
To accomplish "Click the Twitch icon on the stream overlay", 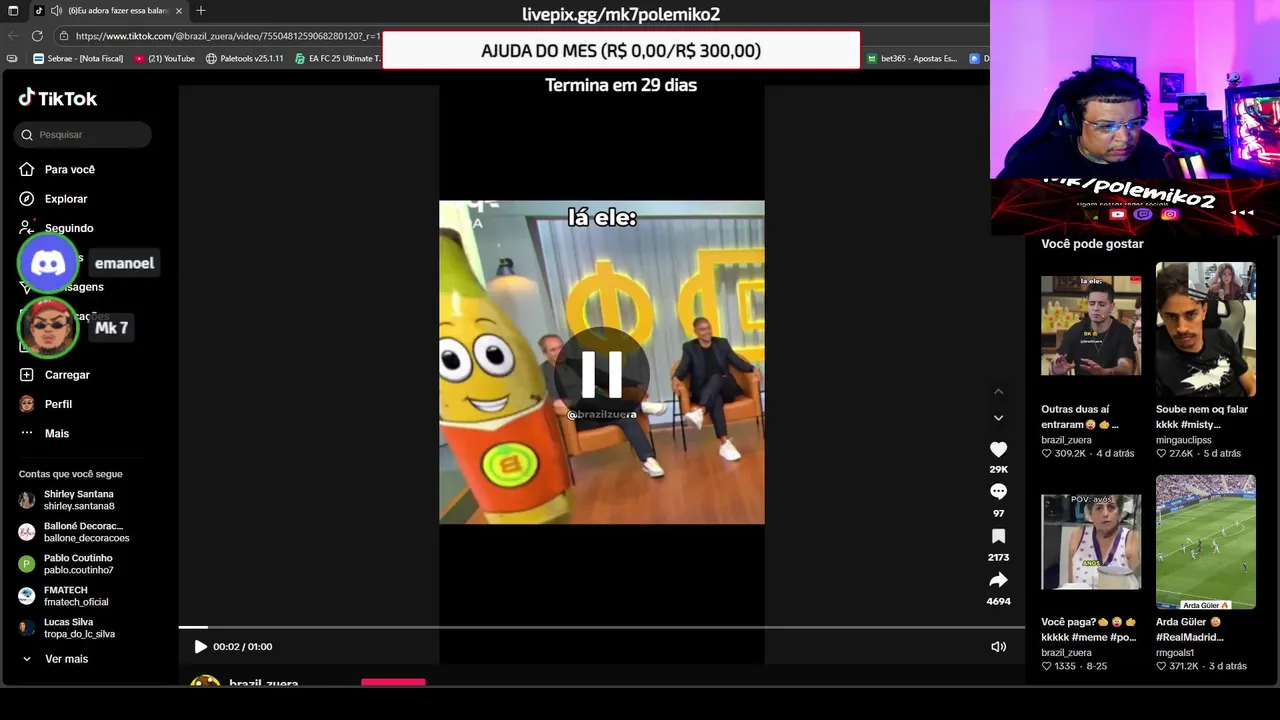I will coord(1144,214).
